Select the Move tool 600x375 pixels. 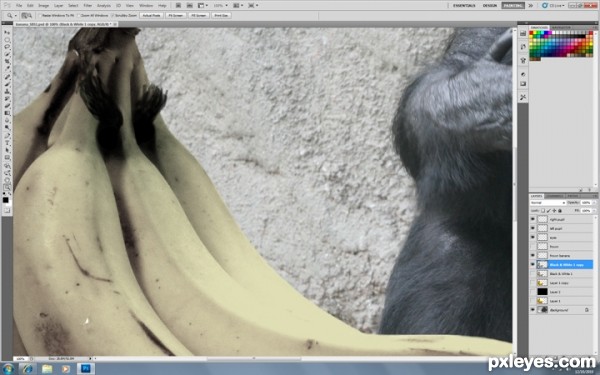(x=7, y=33)
